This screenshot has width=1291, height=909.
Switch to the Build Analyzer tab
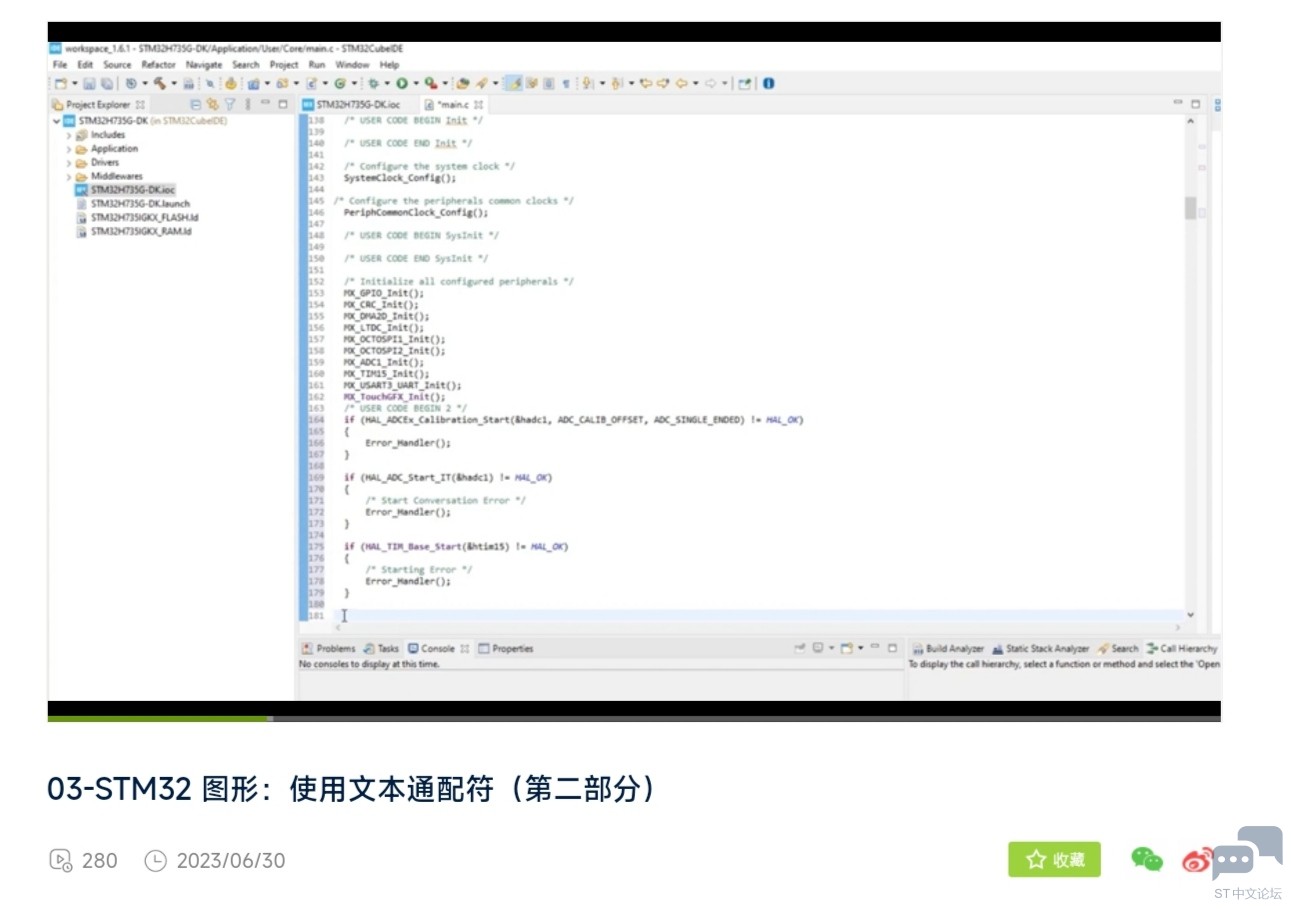(948, 649)
